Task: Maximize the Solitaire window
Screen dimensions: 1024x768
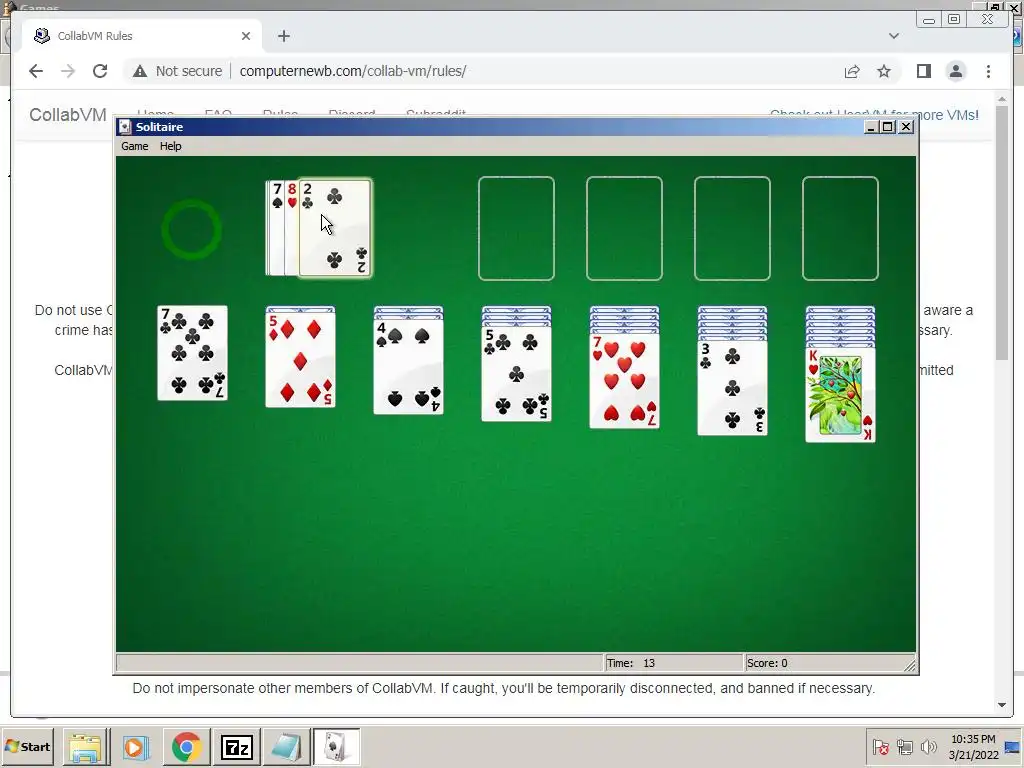Action: (x=888, y=127)
